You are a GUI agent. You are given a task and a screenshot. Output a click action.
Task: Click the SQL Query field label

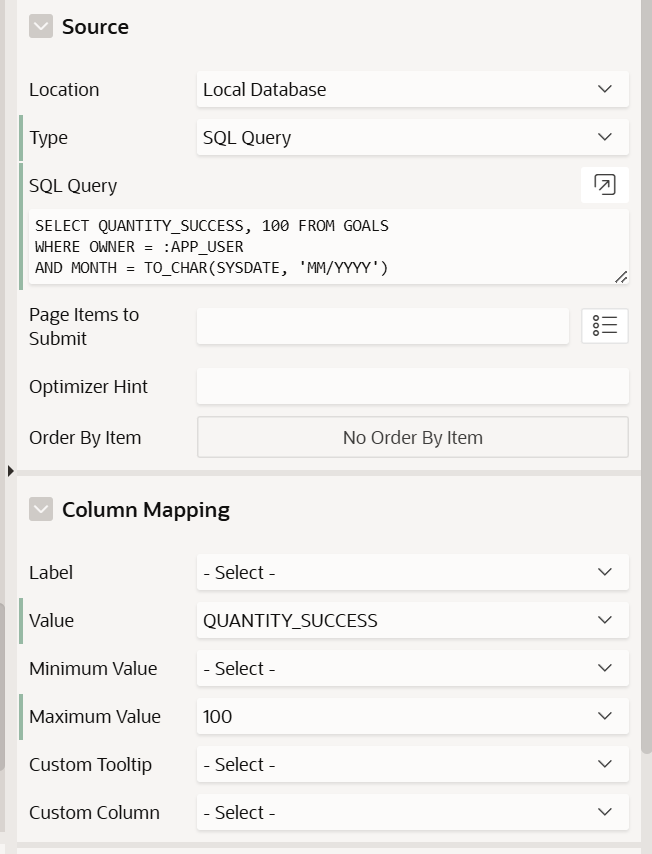(x=73, y=185)
